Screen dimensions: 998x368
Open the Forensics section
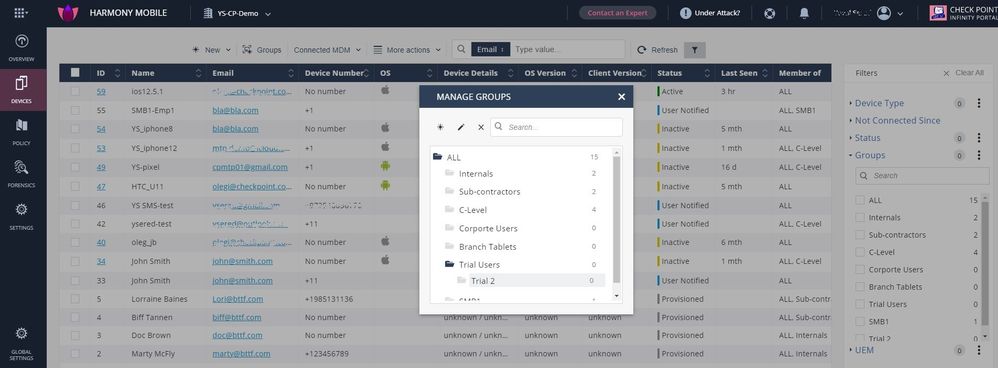pos(21,174)
